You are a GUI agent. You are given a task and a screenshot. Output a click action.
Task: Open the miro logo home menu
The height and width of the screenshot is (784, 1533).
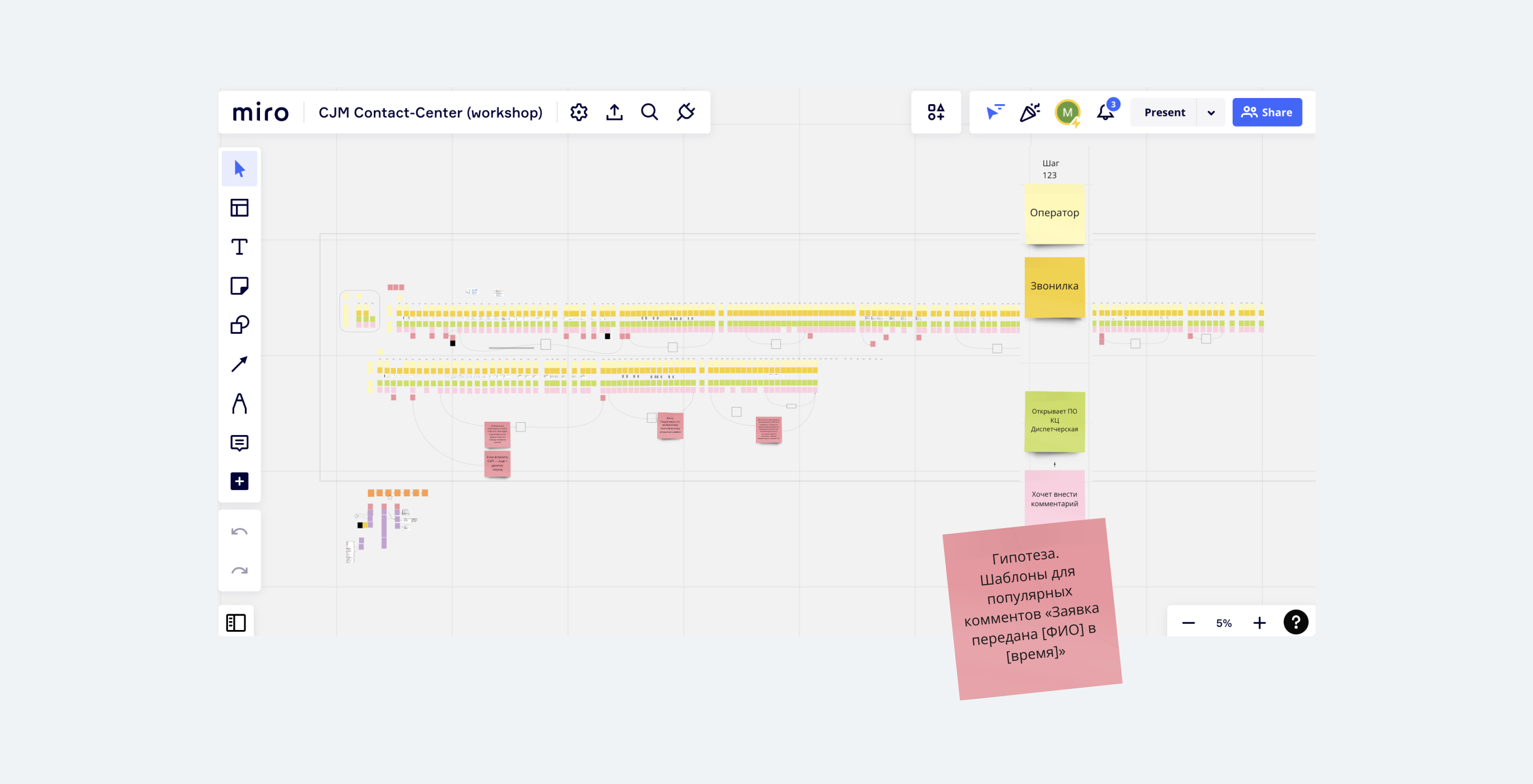click(261, 113)
